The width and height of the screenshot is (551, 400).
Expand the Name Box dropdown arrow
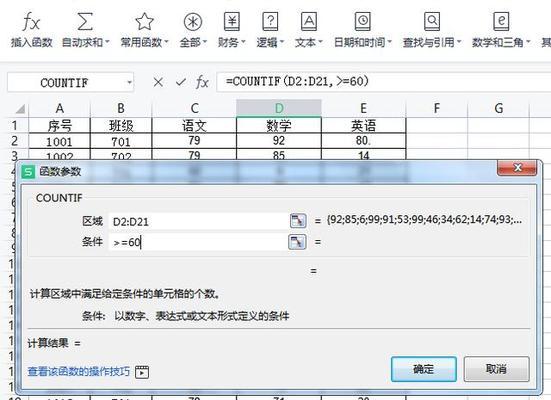(x=129, y=83)
